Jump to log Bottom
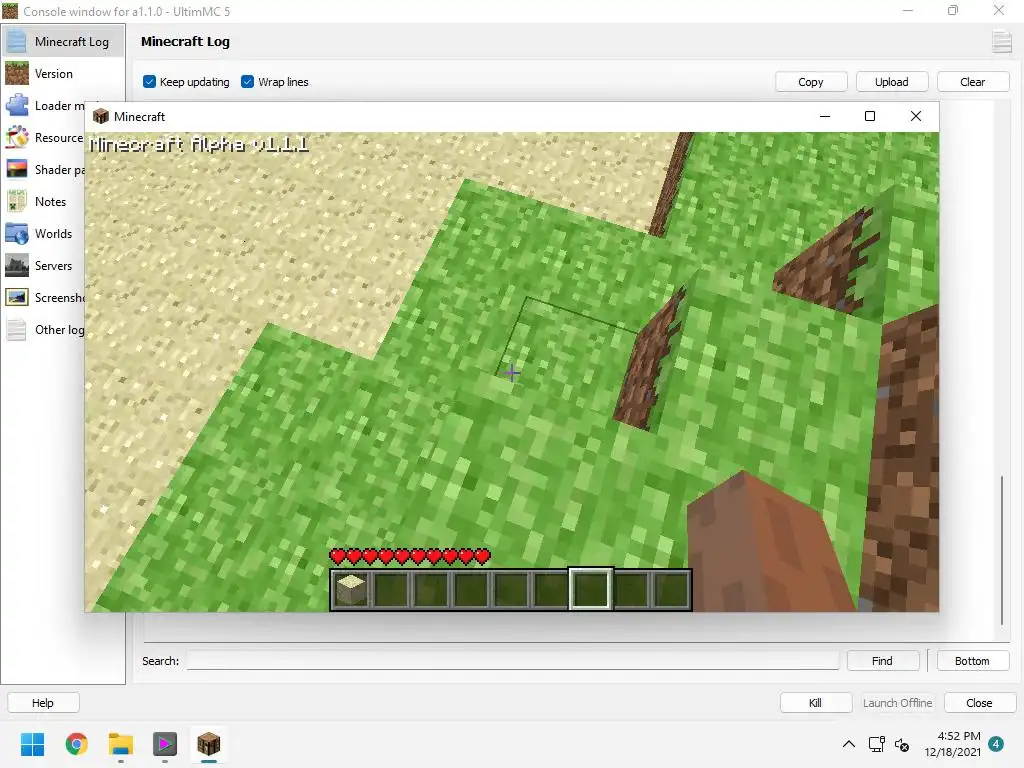The image size is (1024, 768). pos(972,661)
